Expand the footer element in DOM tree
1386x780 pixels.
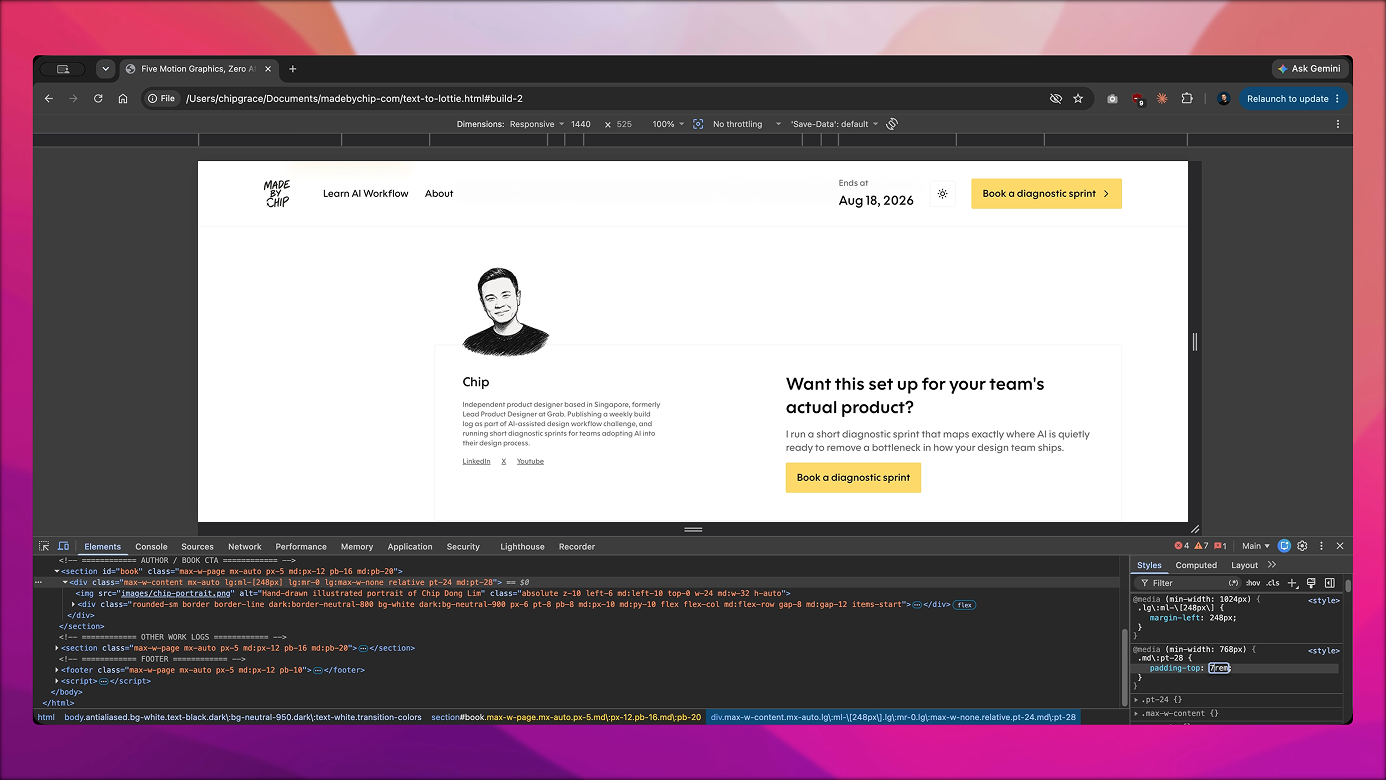click(58, 670)
